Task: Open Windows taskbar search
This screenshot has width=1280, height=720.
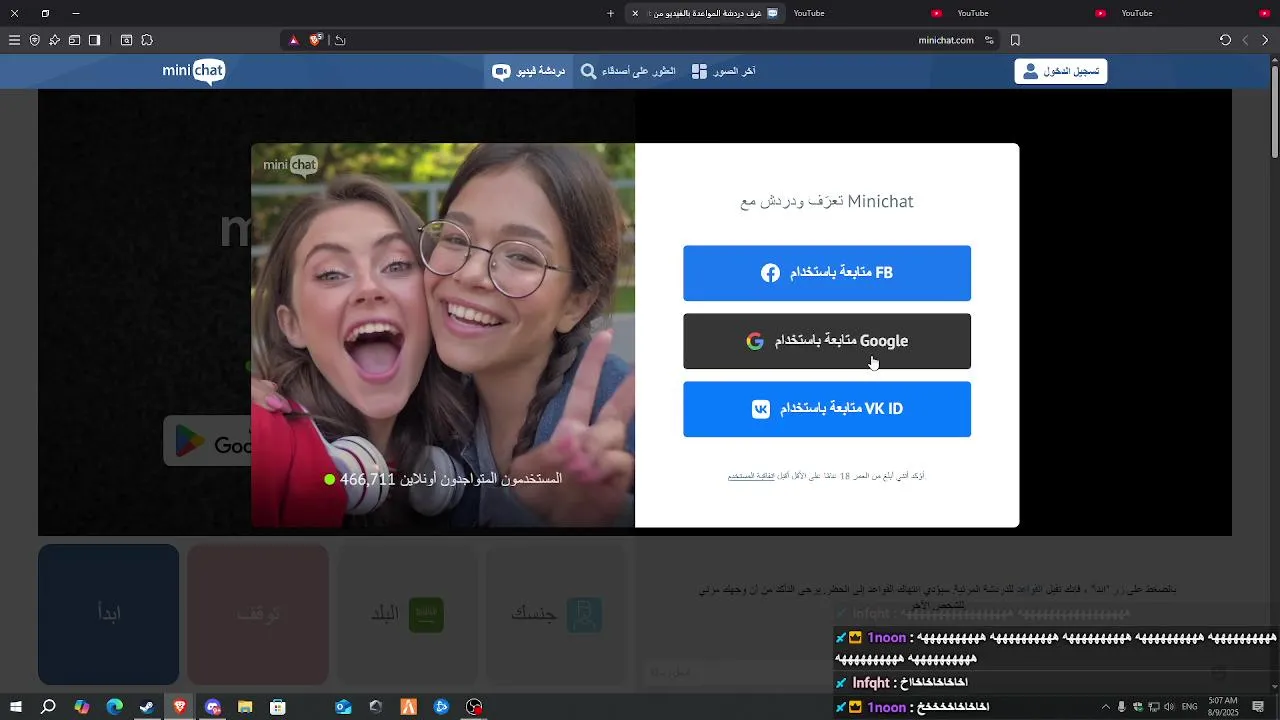Action: (48, 707)
